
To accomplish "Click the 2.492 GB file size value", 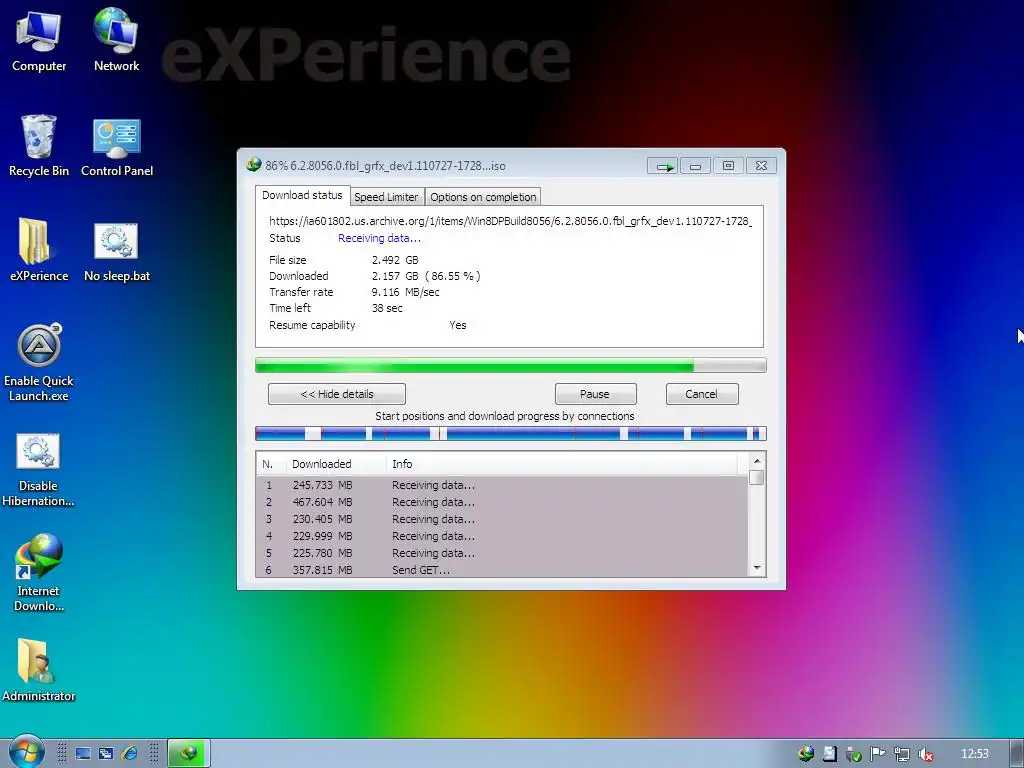I will click(395, 260).
